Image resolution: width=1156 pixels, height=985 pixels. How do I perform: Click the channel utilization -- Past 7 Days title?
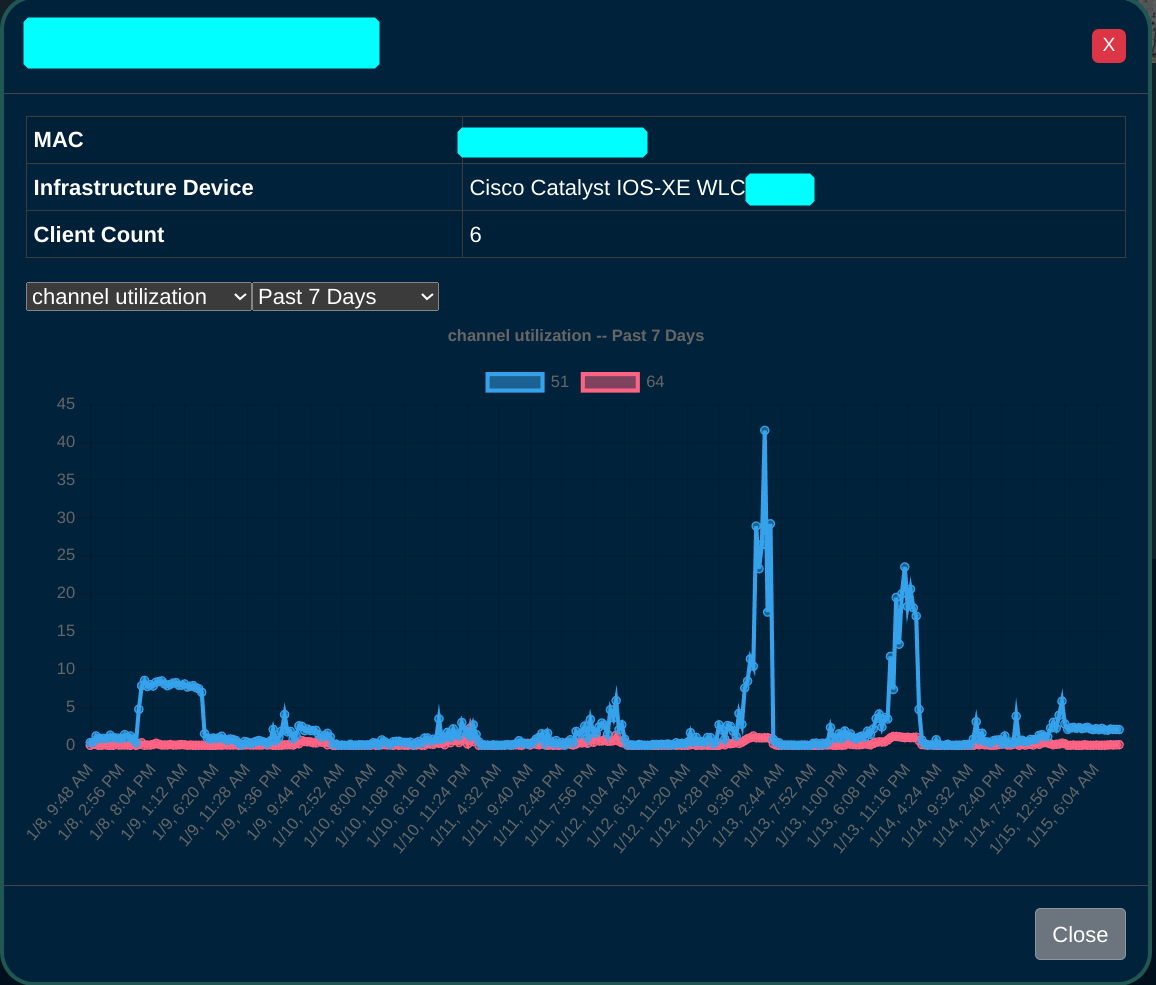[x=576, y=335]
